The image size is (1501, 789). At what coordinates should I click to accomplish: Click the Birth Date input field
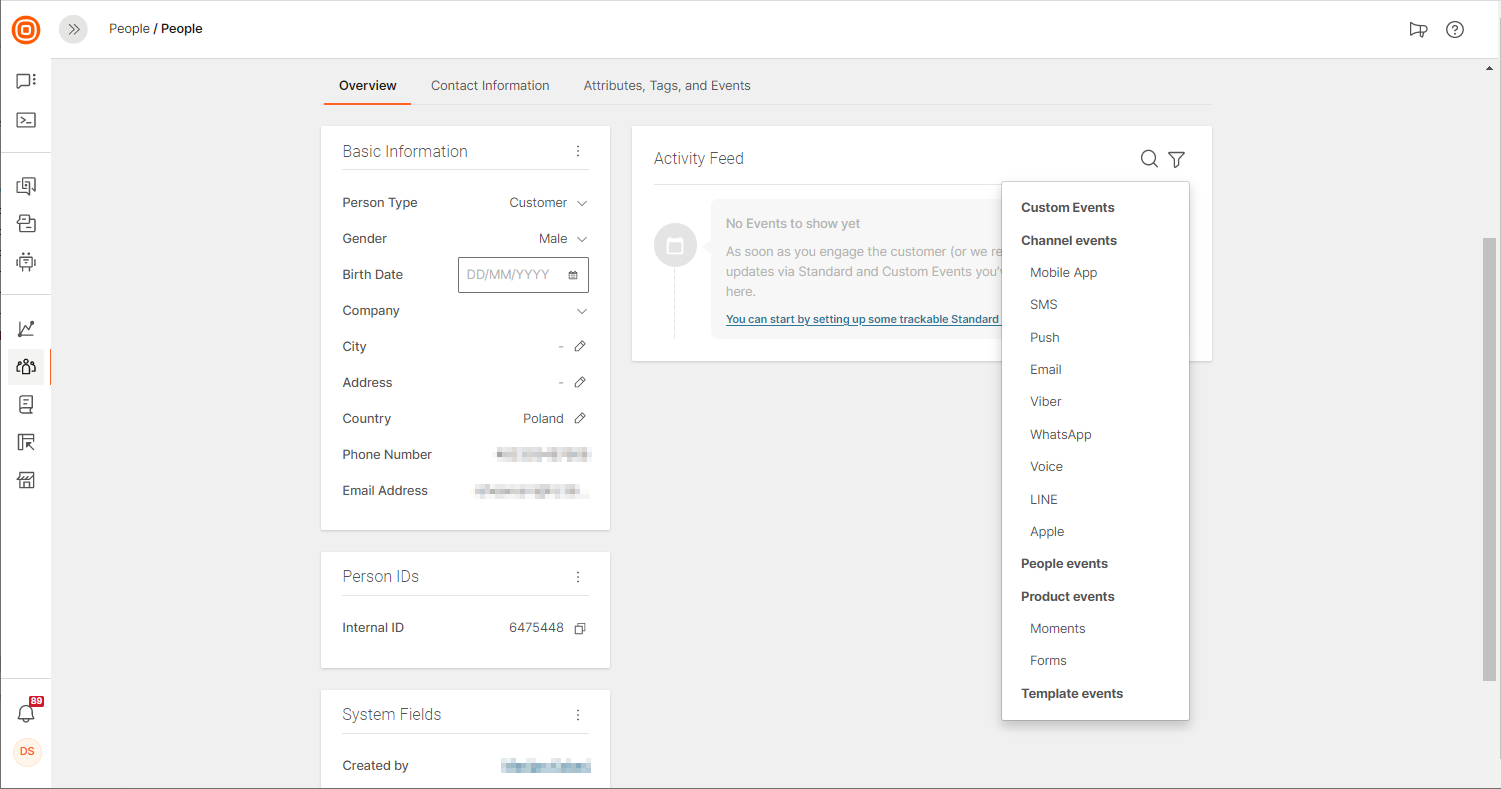514,275
